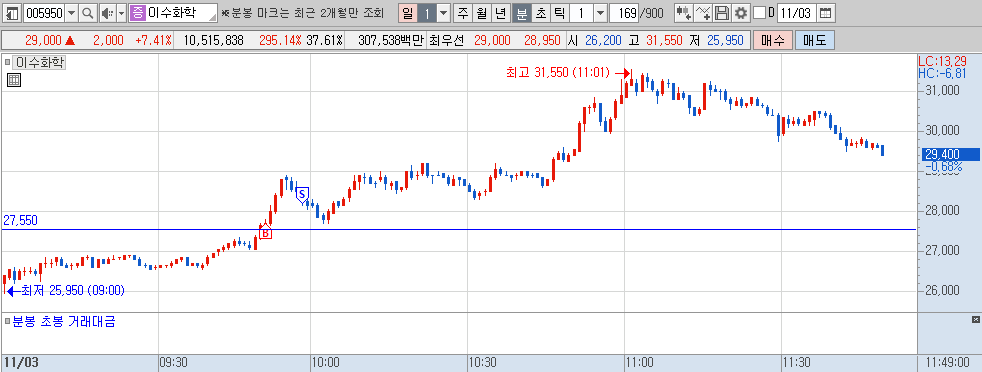Click the data table grid icon
Viewport: 982px width, 372px height.
coord(14,80)
